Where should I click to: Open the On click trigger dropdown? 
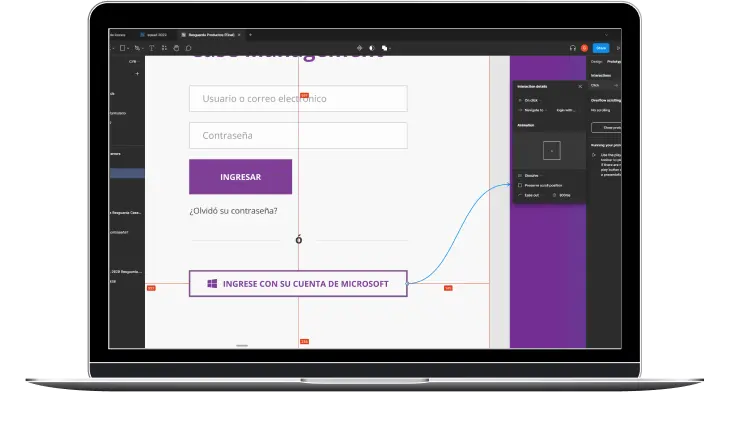(x=532, y=100)
